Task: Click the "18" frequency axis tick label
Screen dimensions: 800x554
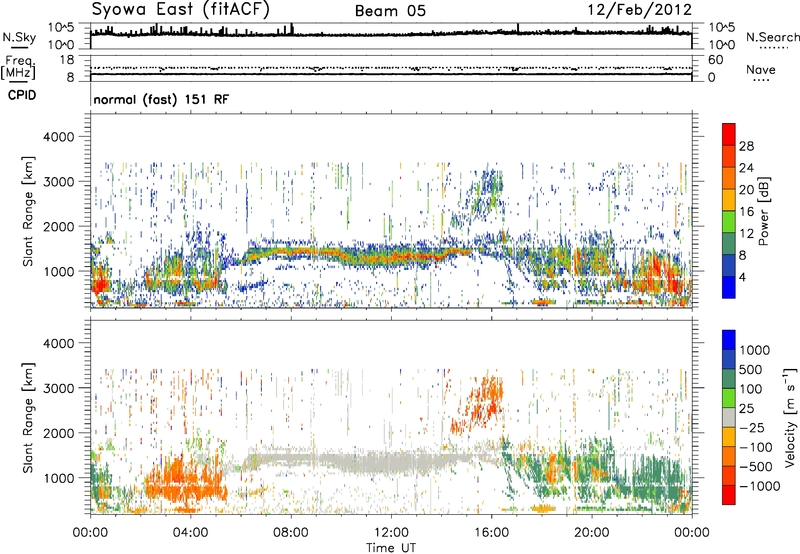Action: (x=67, y=60)
